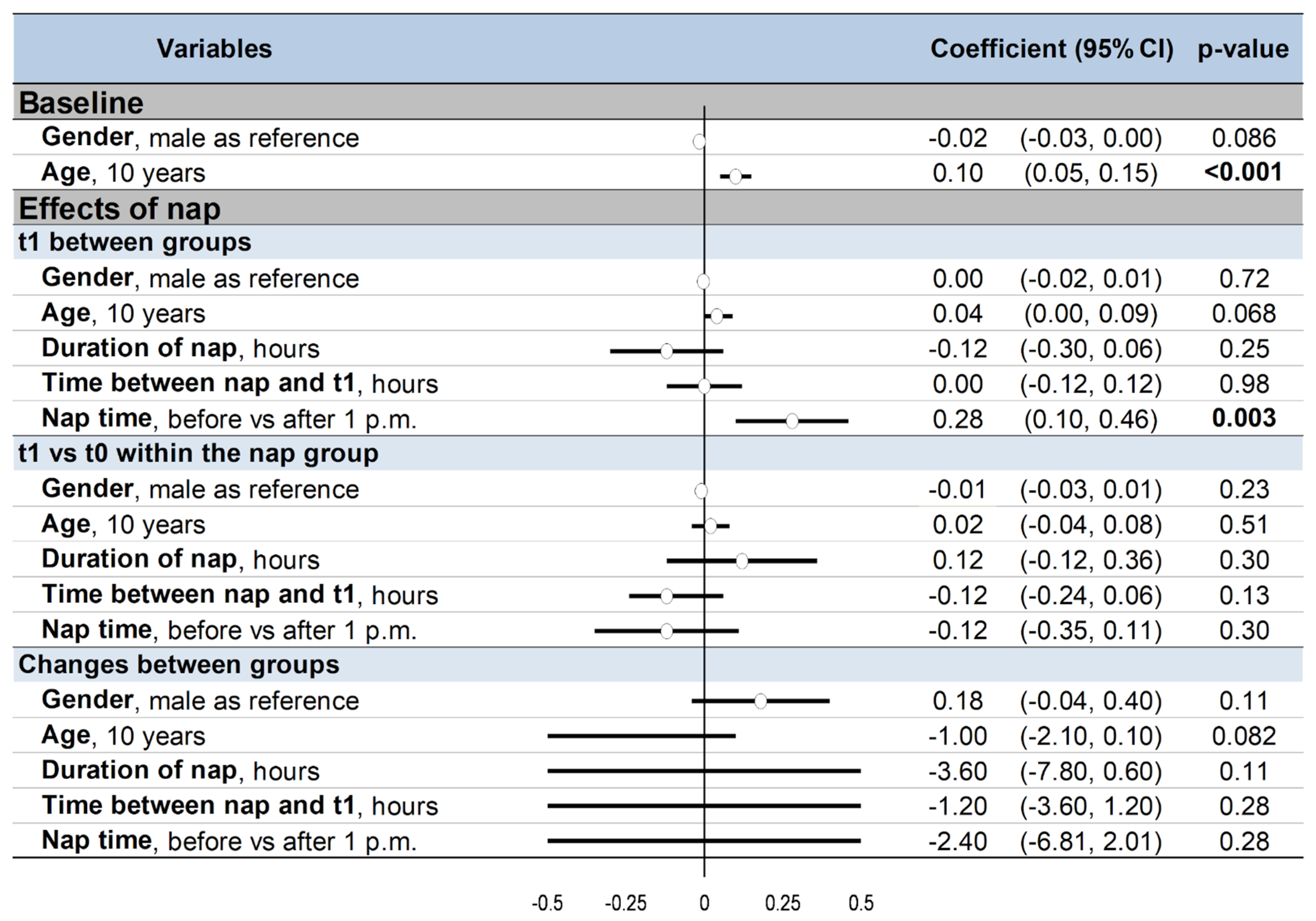
Task: Click the t1 between groups subheading
Action: 135,242
